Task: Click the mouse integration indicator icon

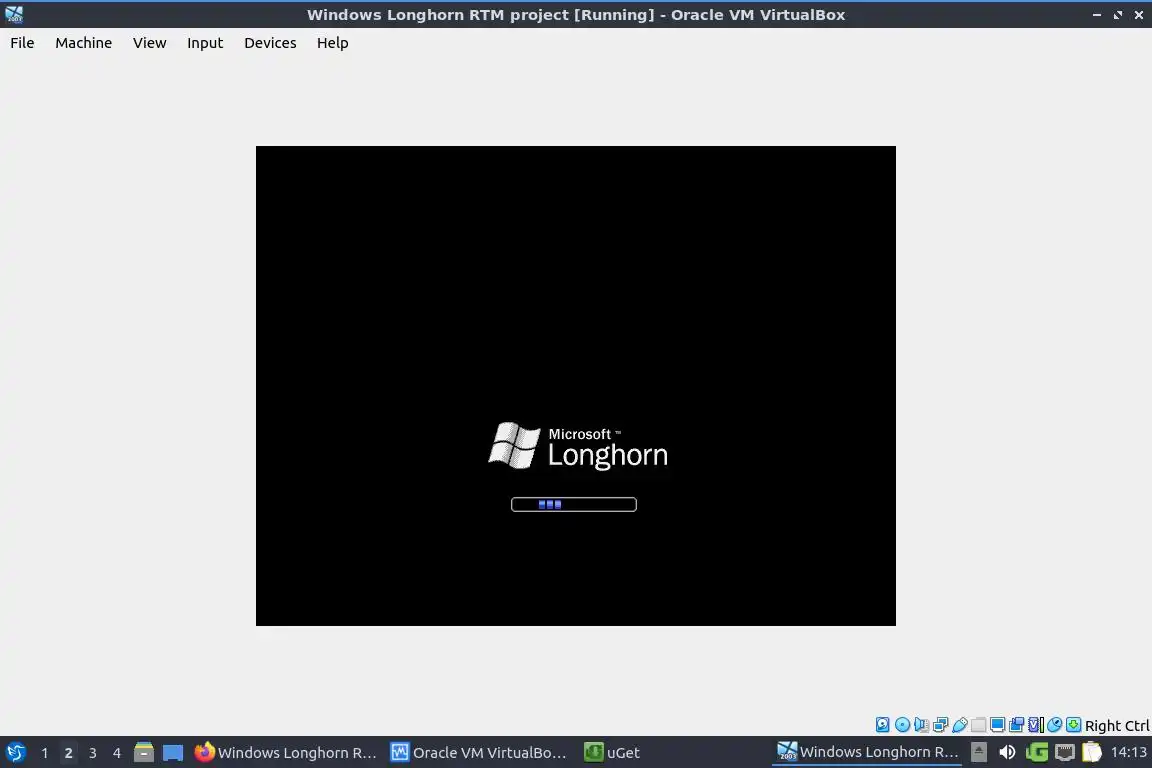Action: 1054,725
